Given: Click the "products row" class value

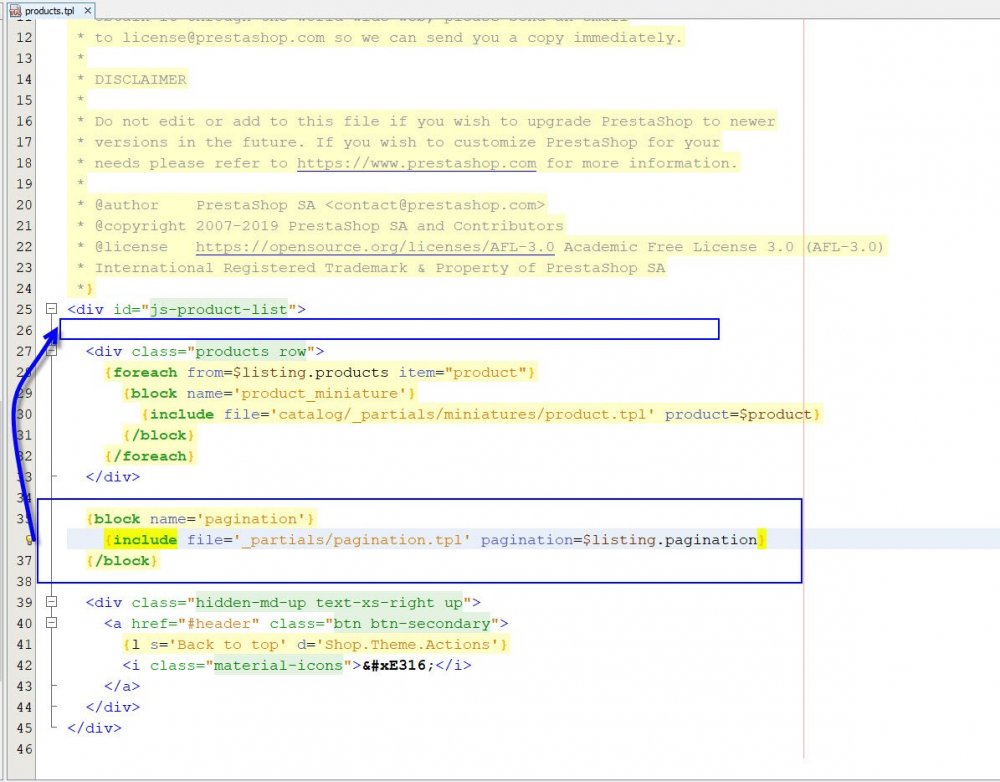Looking at the screenshot, I should pos(251,351).
